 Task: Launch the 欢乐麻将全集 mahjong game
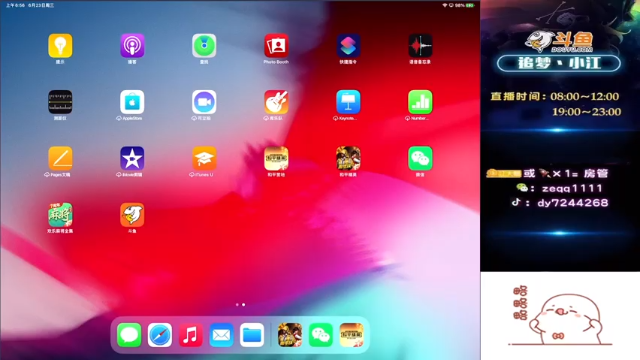pyautogui.click(x=60, y=214)
